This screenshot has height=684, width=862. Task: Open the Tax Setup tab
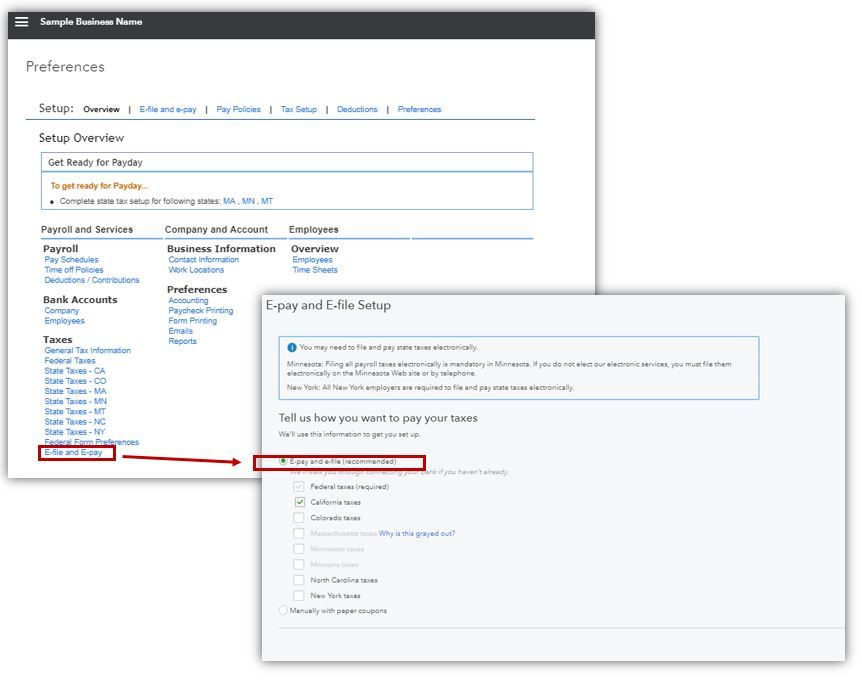click(299, 109)
